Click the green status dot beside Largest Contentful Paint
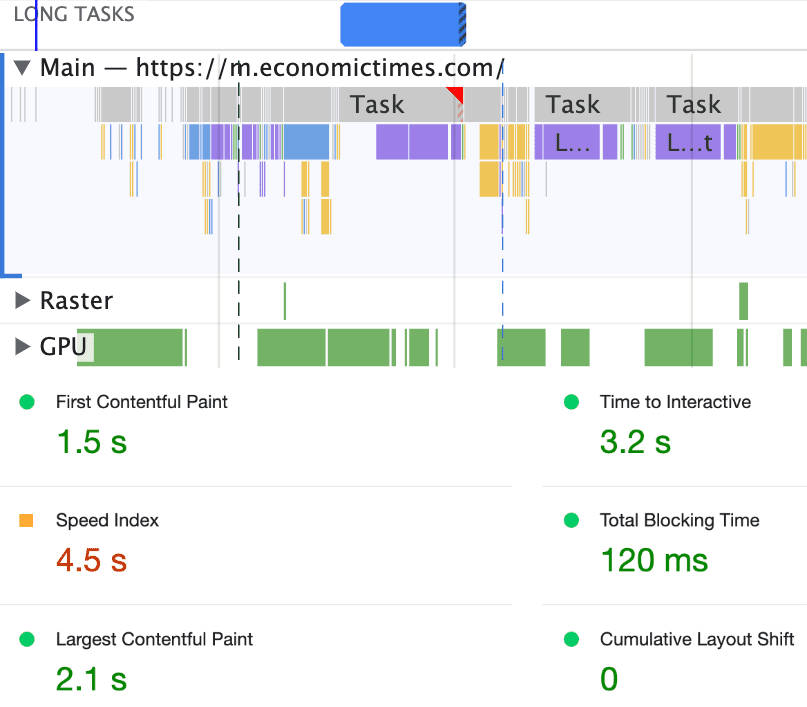The width and height of the screenshot is (807, 707). 26,639
